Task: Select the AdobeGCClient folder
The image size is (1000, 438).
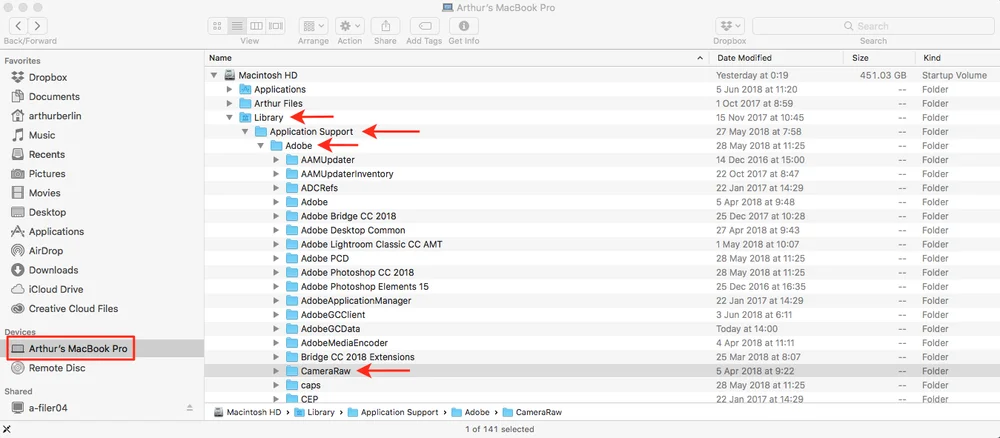Action: click(x=601, y=314)
